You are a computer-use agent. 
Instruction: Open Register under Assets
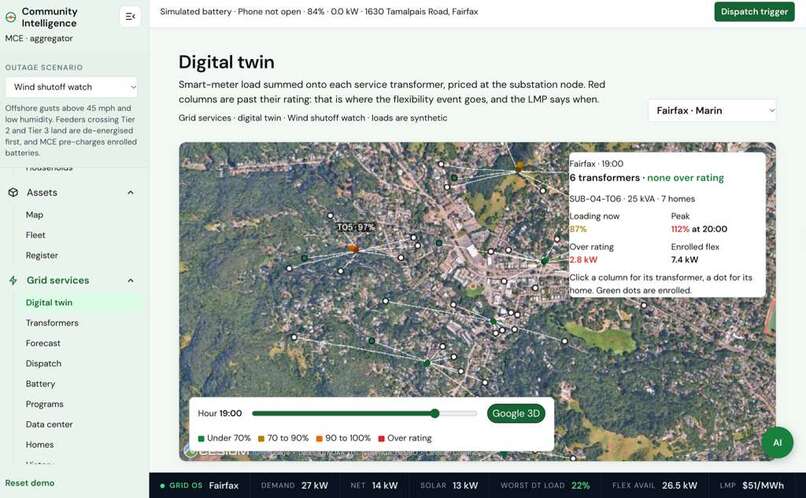42,255
